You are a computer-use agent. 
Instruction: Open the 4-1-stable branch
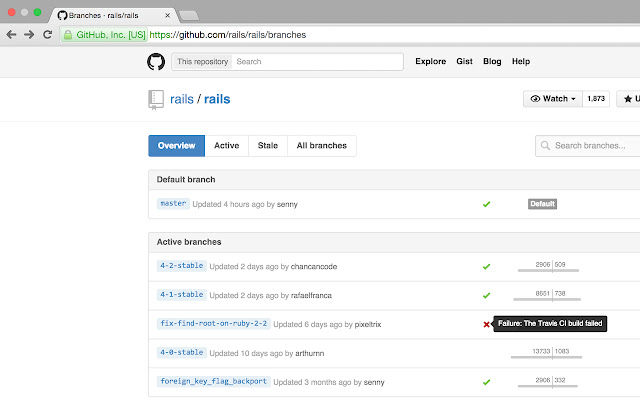pyautogui.click(x=182, y=295)
